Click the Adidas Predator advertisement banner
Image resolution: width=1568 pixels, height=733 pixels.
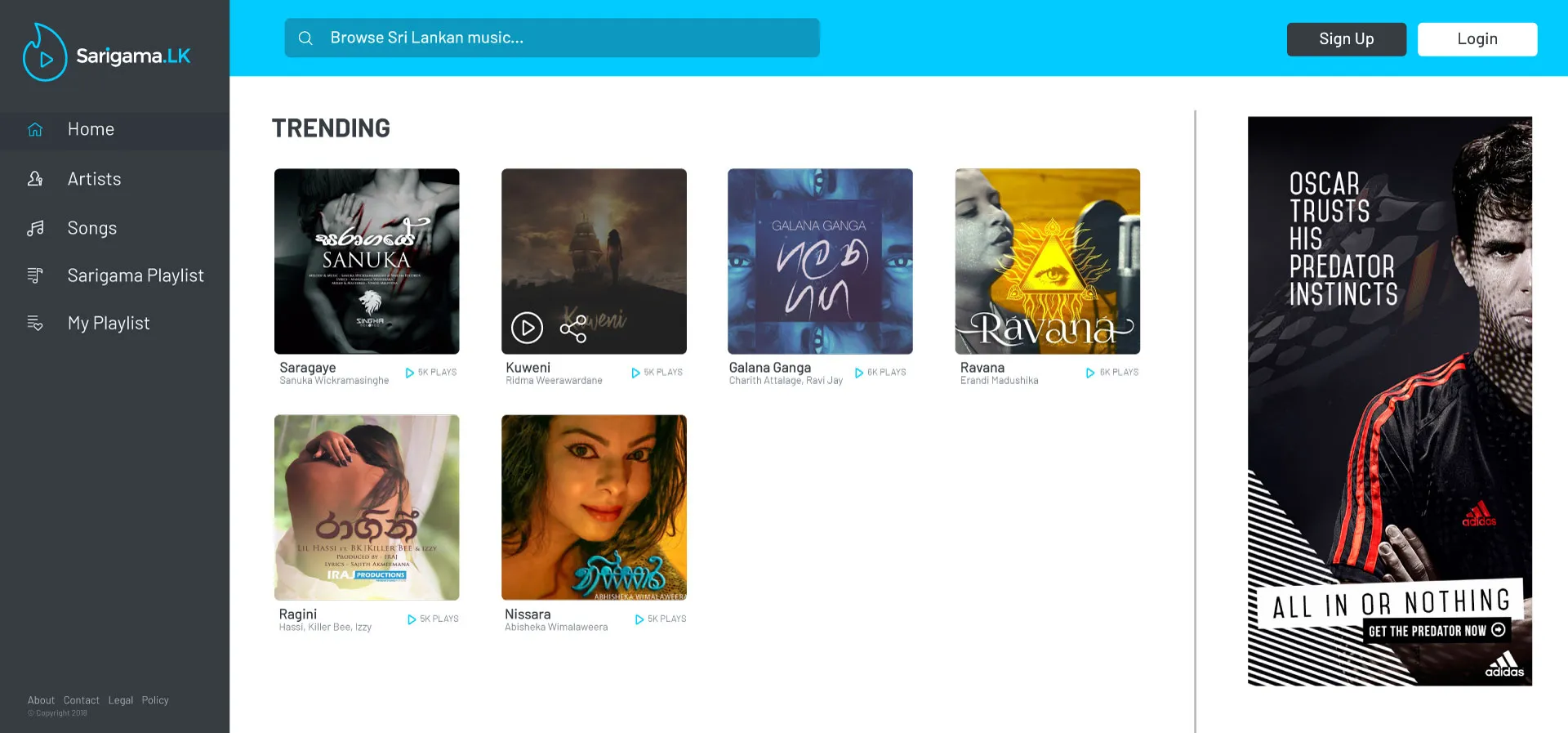point(1390,401)
